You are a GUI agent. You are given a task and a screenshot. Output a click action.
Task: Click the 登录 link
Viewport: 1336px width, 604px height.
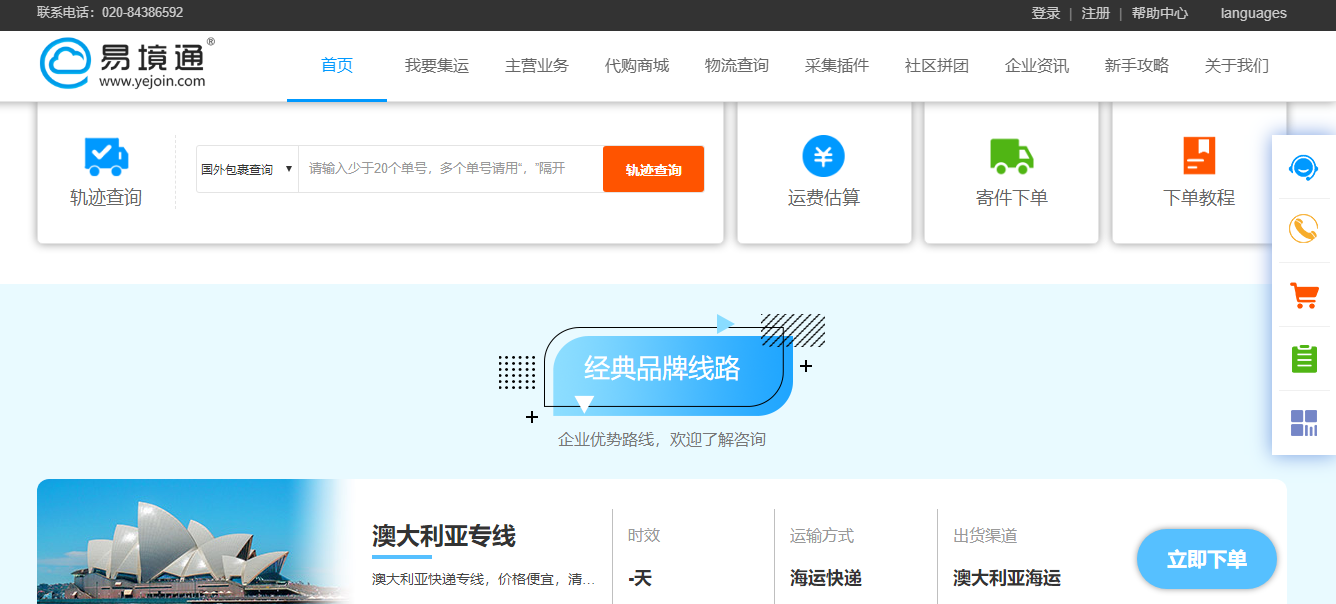tap(1046, 13)
